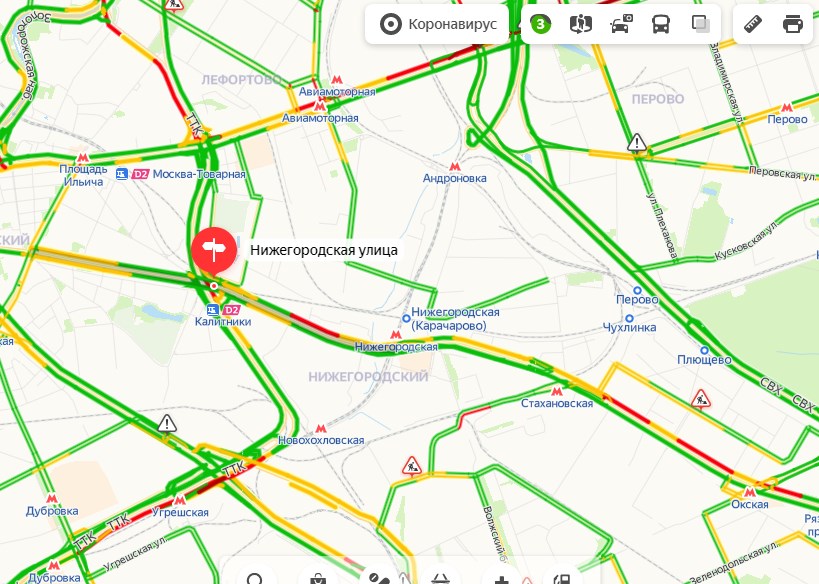Click the roadworks sign south of Новохохловская
This screenshot has height=584, width=819.
[x=412, y=466]
